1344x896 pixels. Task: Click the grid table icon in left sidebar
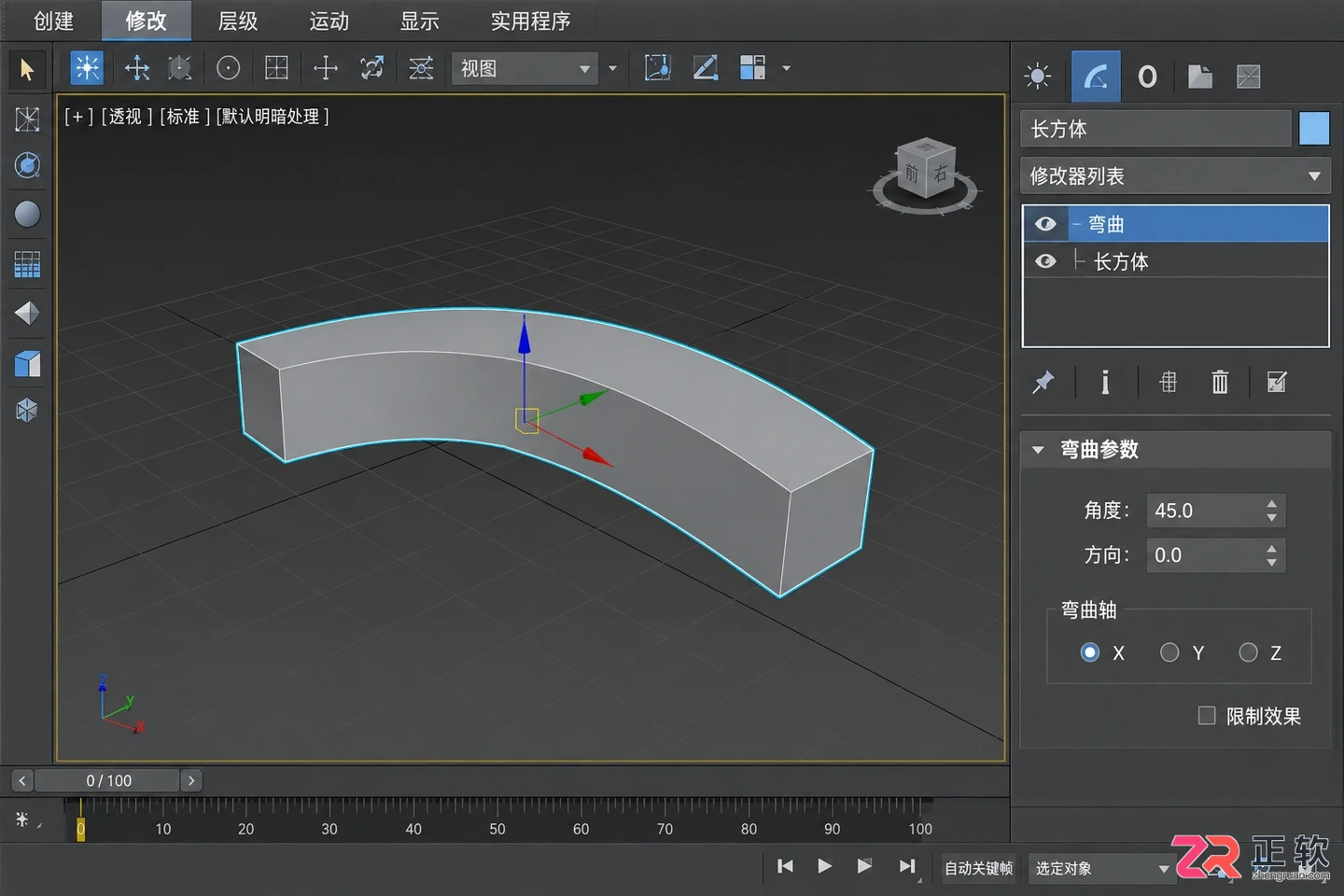pyautogui.click(x=27, y=265)
